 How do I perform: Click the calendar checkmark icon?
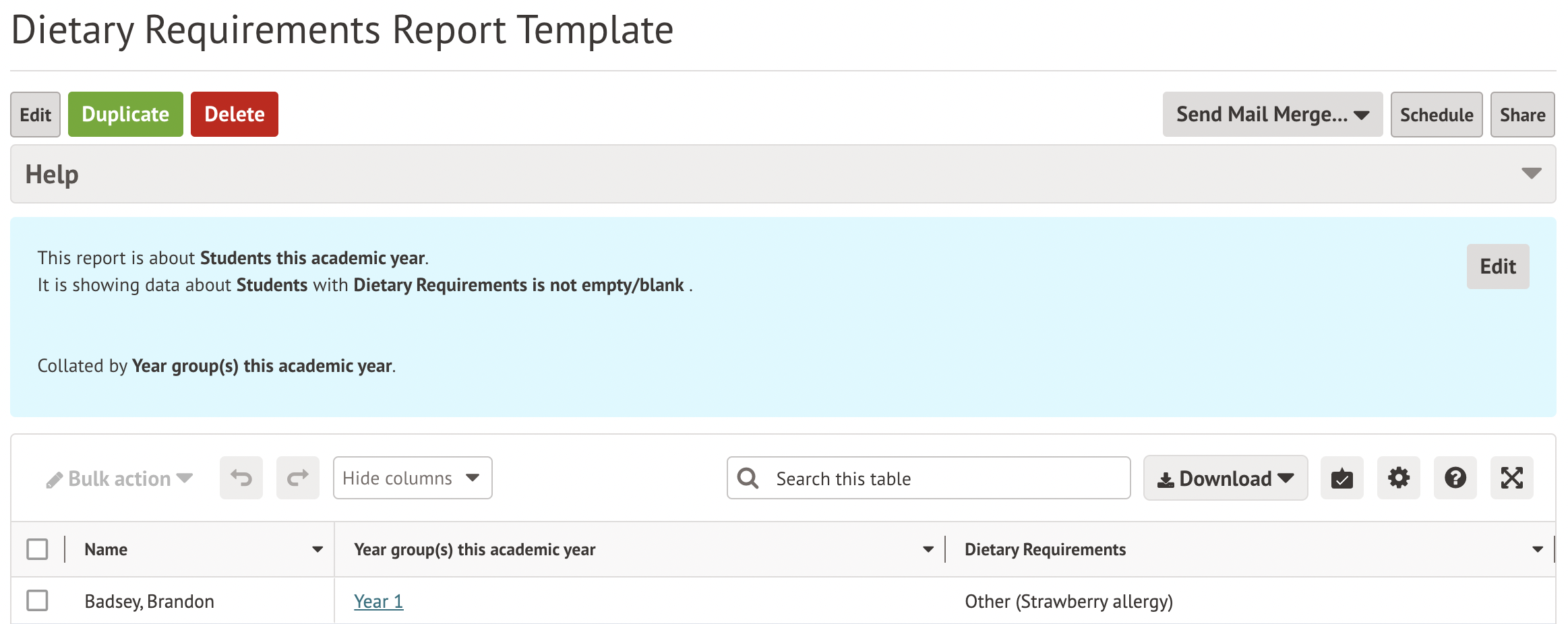coord(1341,478)
